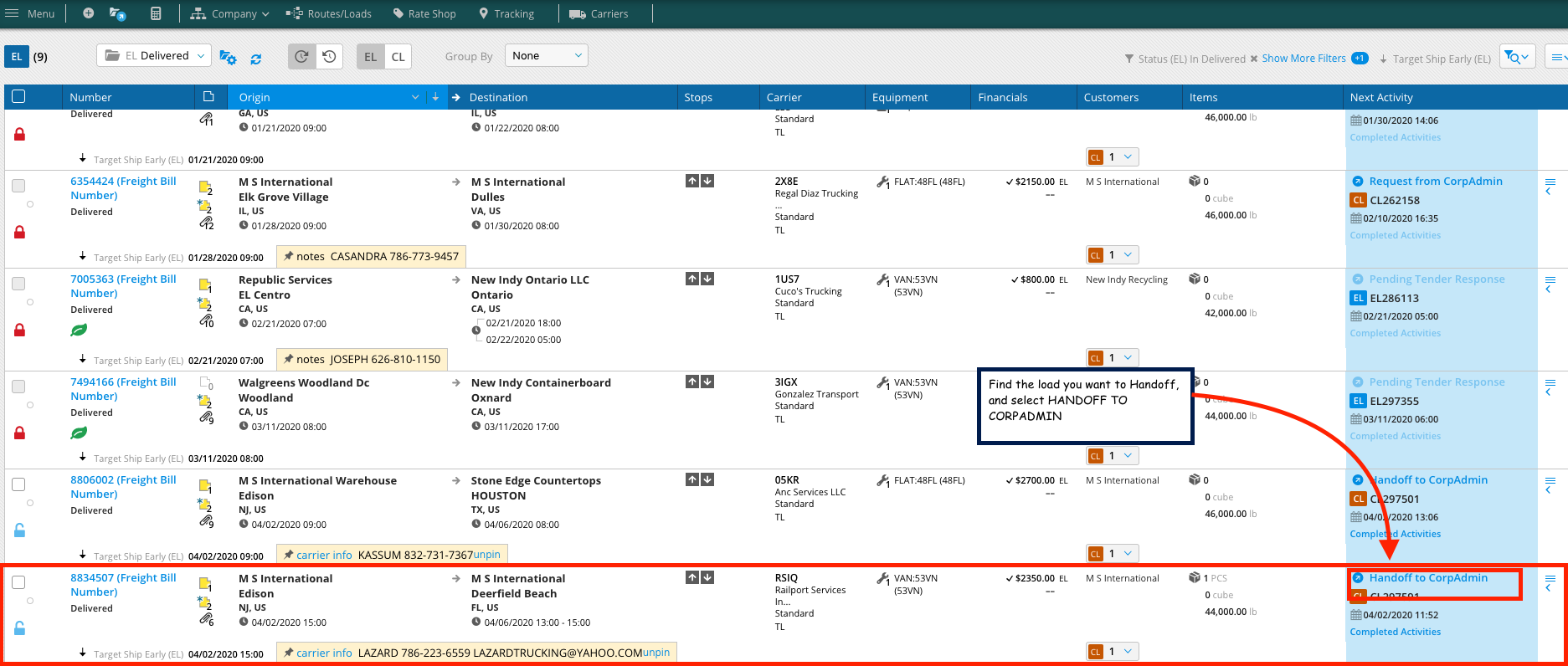This screenshot has height=666, width=1568.
Task: Click red lock icon on load 6354424
Action: tap(19, 232)
